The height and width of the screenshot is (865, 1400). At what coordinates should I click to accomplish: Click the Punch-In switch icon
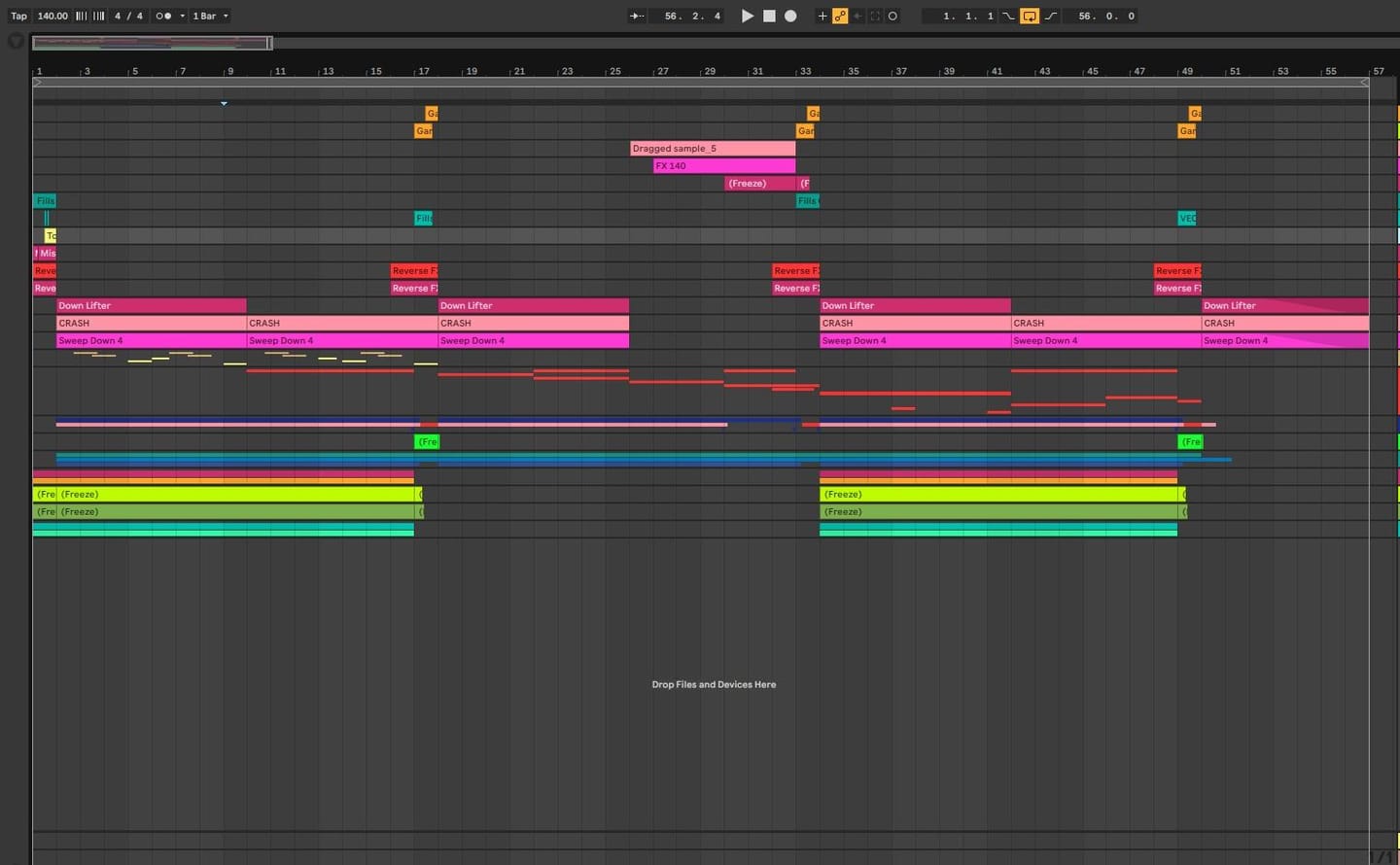click(1008, 16)
